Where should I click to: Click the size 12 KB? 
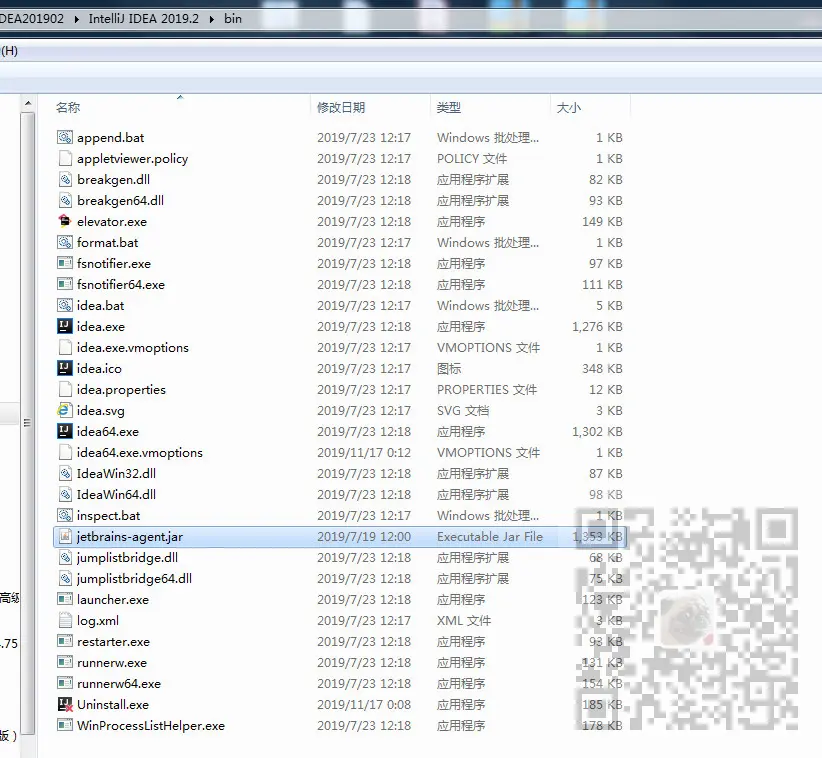[x=605, y=389]
